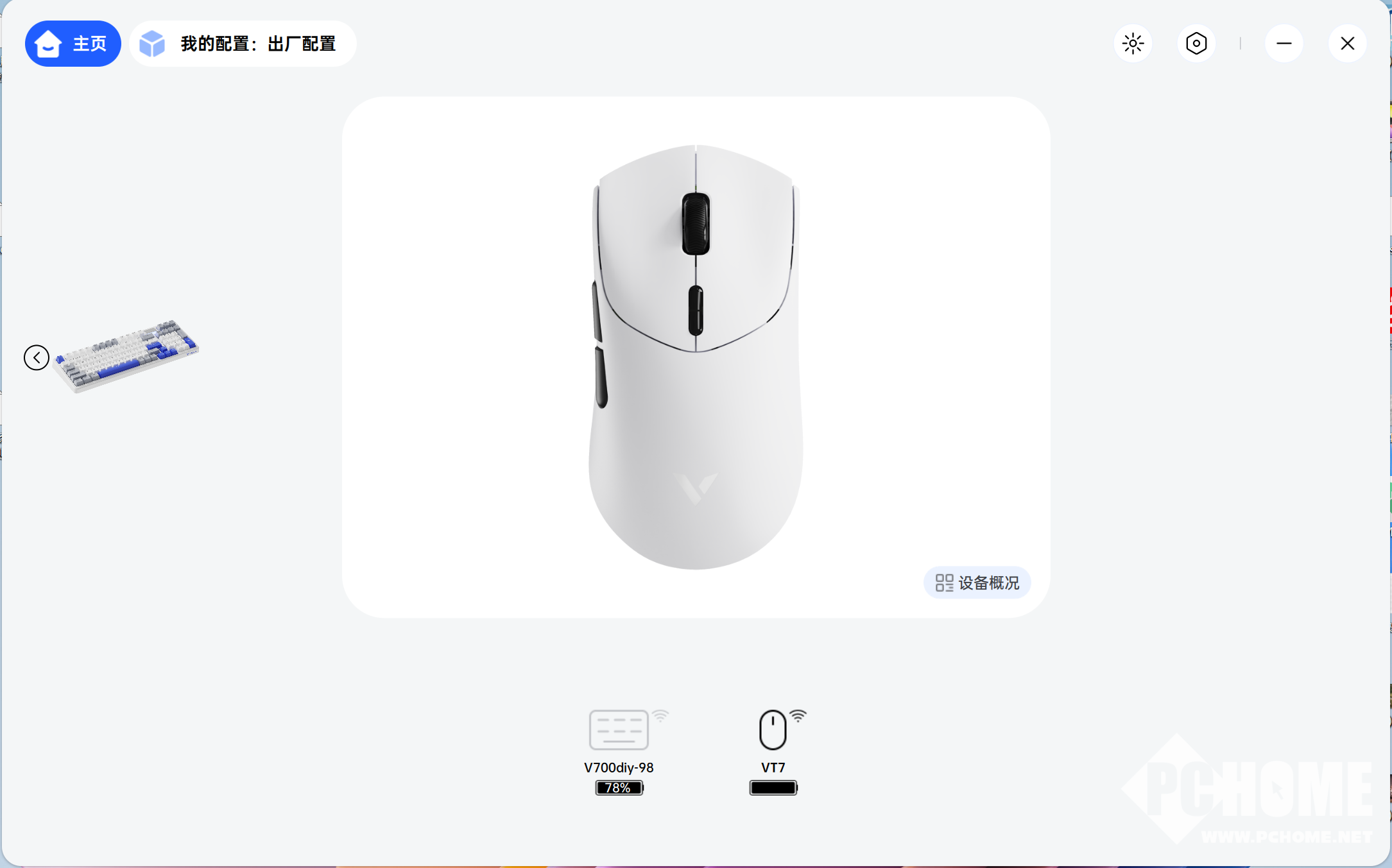Select the VT7 mouse device icon
The height and width of the screenshot is (868, 1392).
point(773,729)
